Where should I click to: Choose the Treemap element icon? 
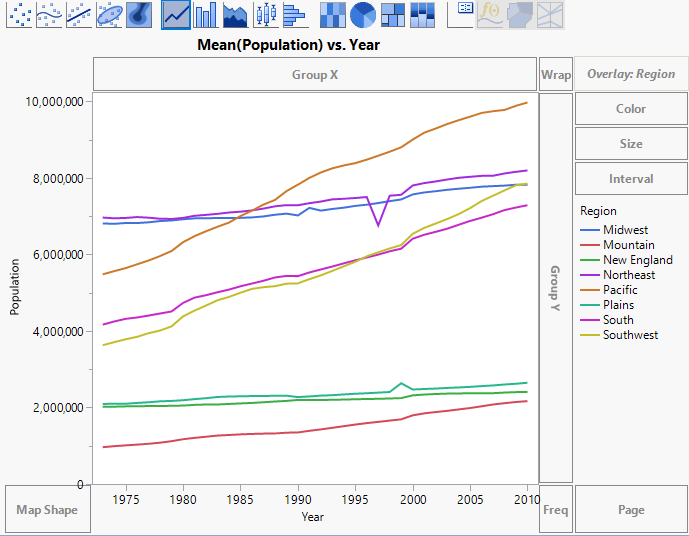pyautogui.click(x=393, y=14)
